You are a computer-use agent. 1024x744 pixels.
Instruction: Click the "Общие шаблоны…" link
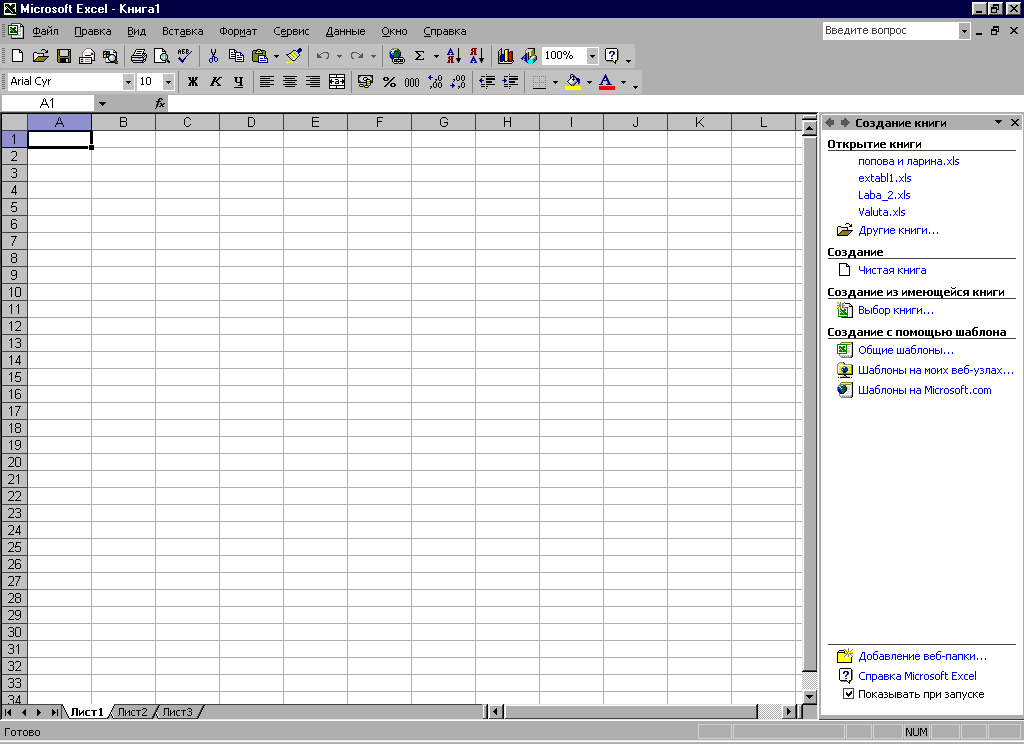906,349
